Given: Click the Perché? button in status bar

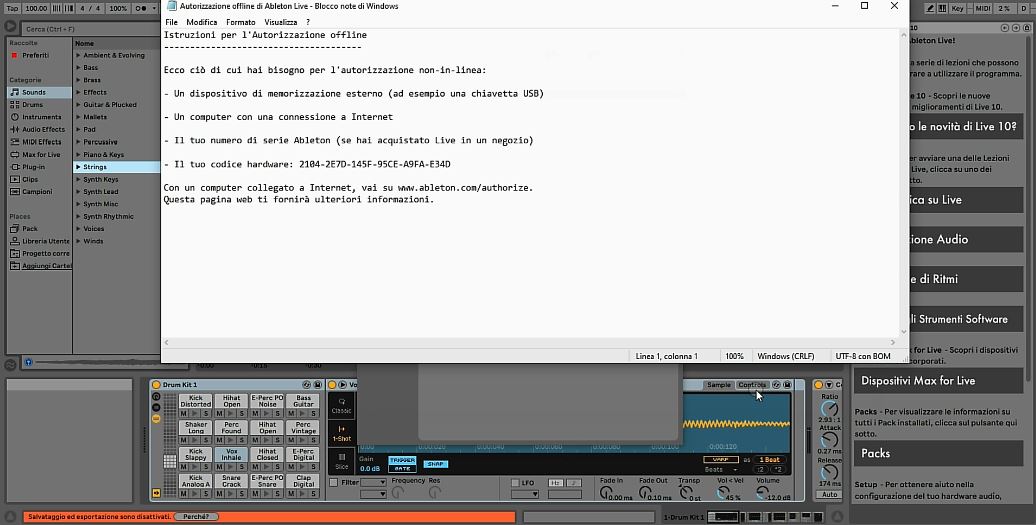Looking at the screenshot, I should pyautogui.click(x=196, y=516).
